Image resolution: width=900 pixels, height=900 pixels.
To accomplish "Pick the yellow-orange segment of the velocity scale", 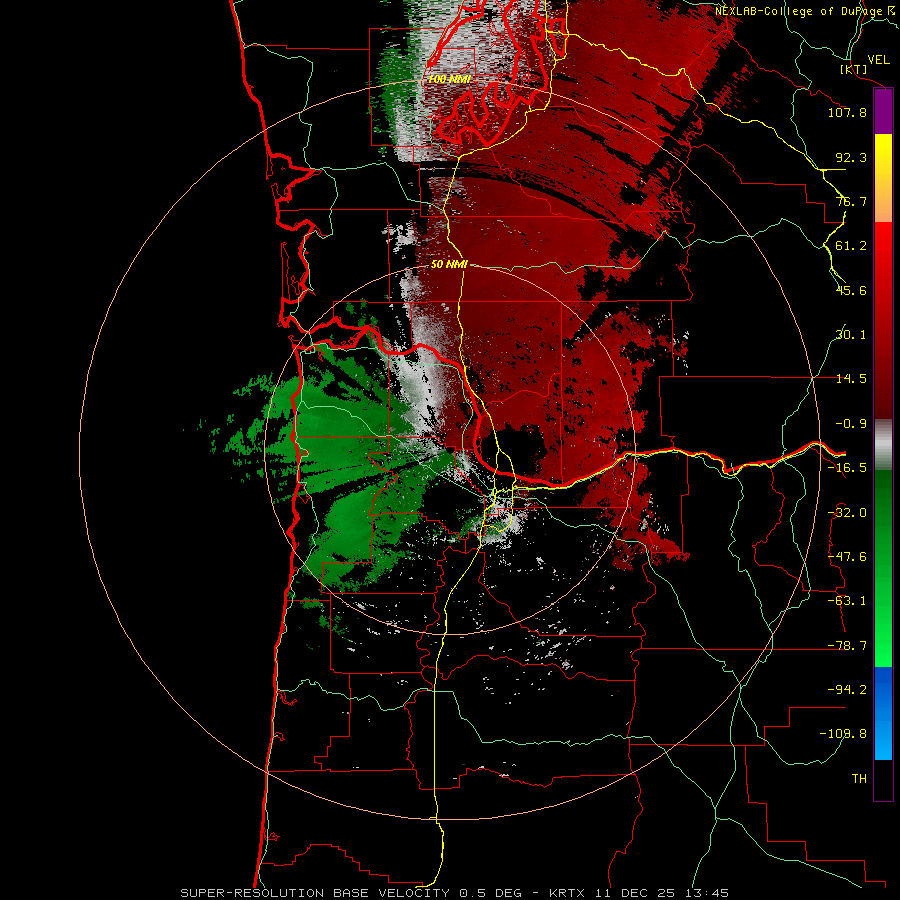I will [x=883, y=178].
